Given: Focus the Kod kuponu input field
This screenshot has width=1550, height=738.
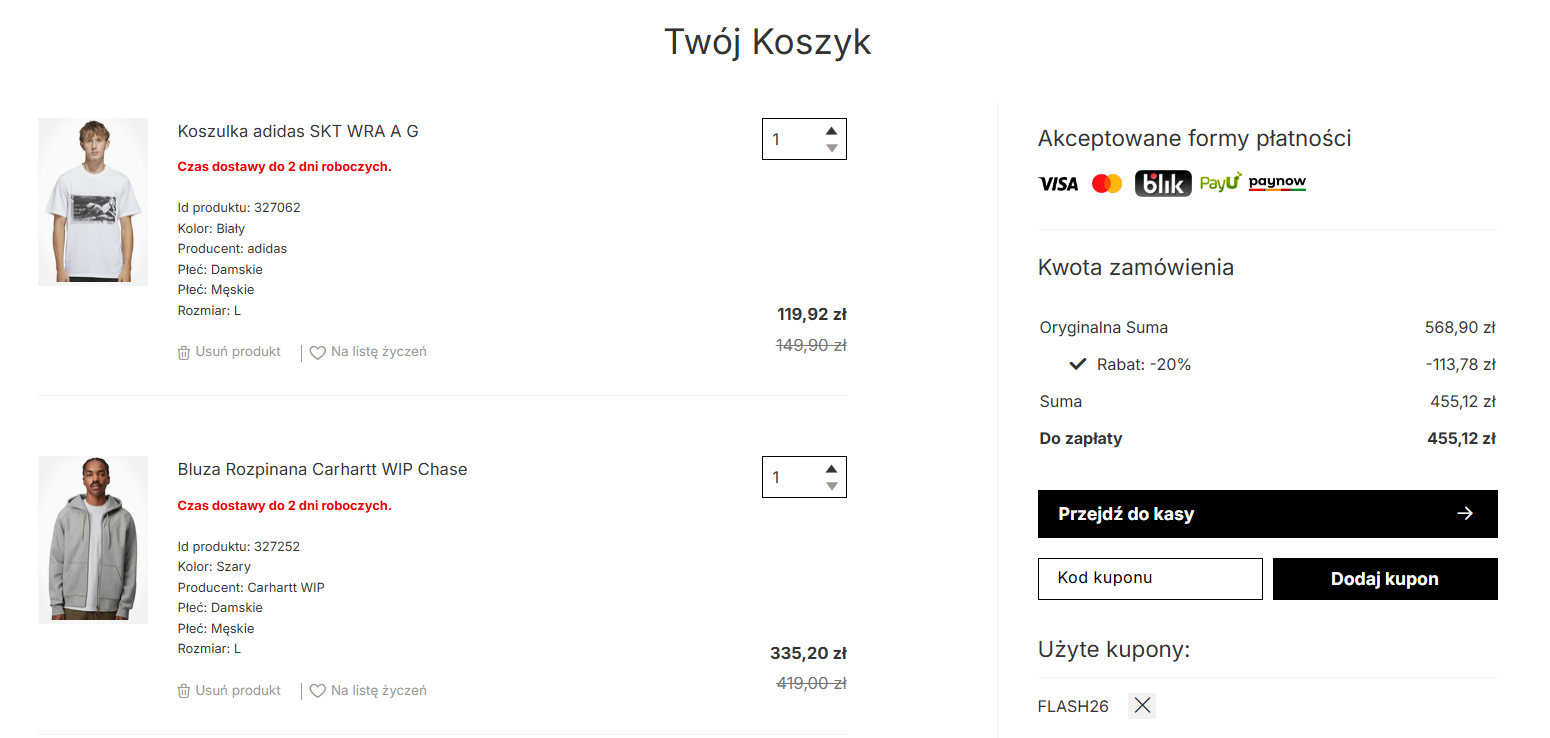Looking at the screenshot, I should (x=1150, y=579).
